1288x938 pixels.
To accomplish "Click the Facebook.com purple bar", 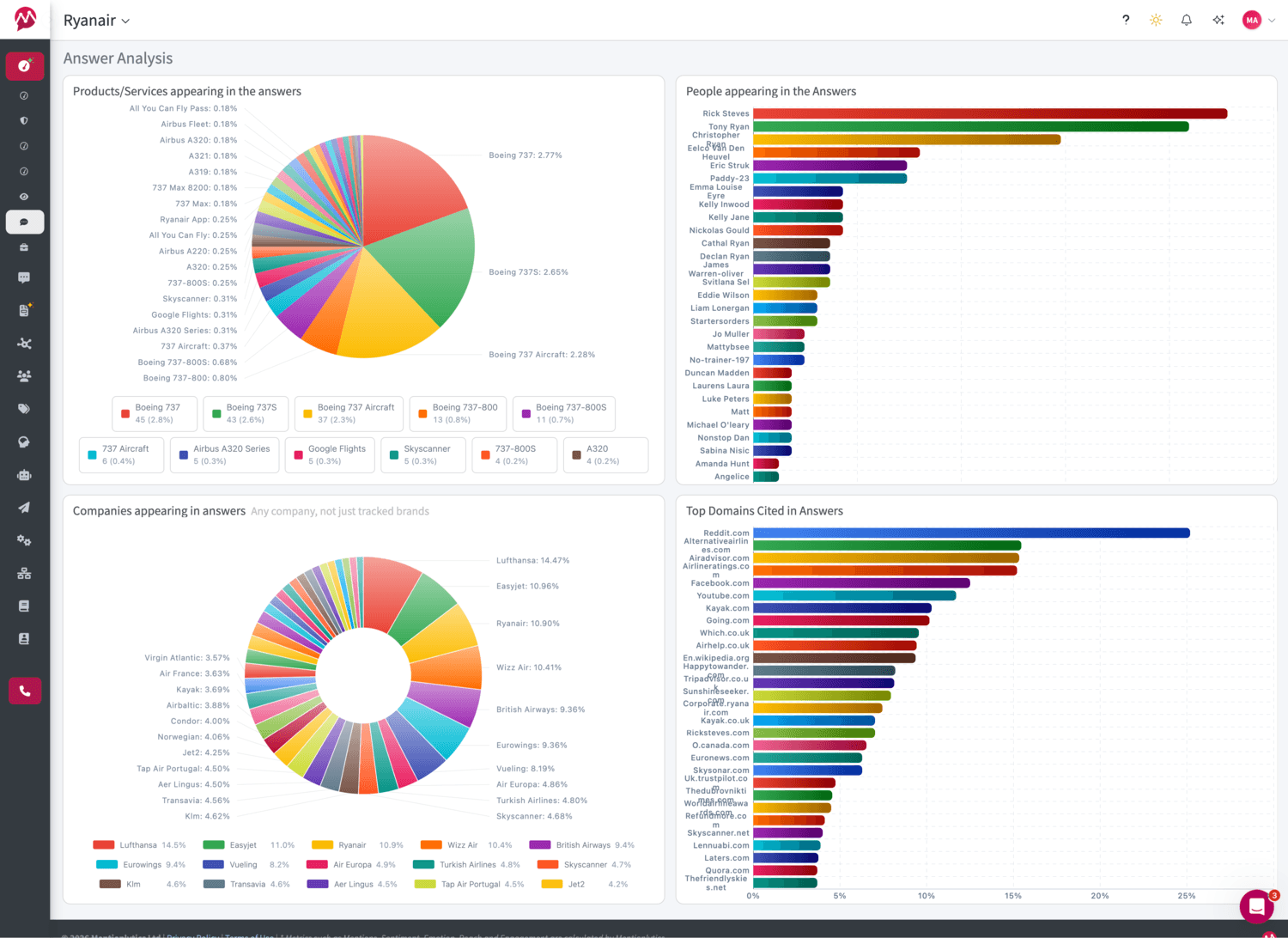I will click(x=861, y=583).
